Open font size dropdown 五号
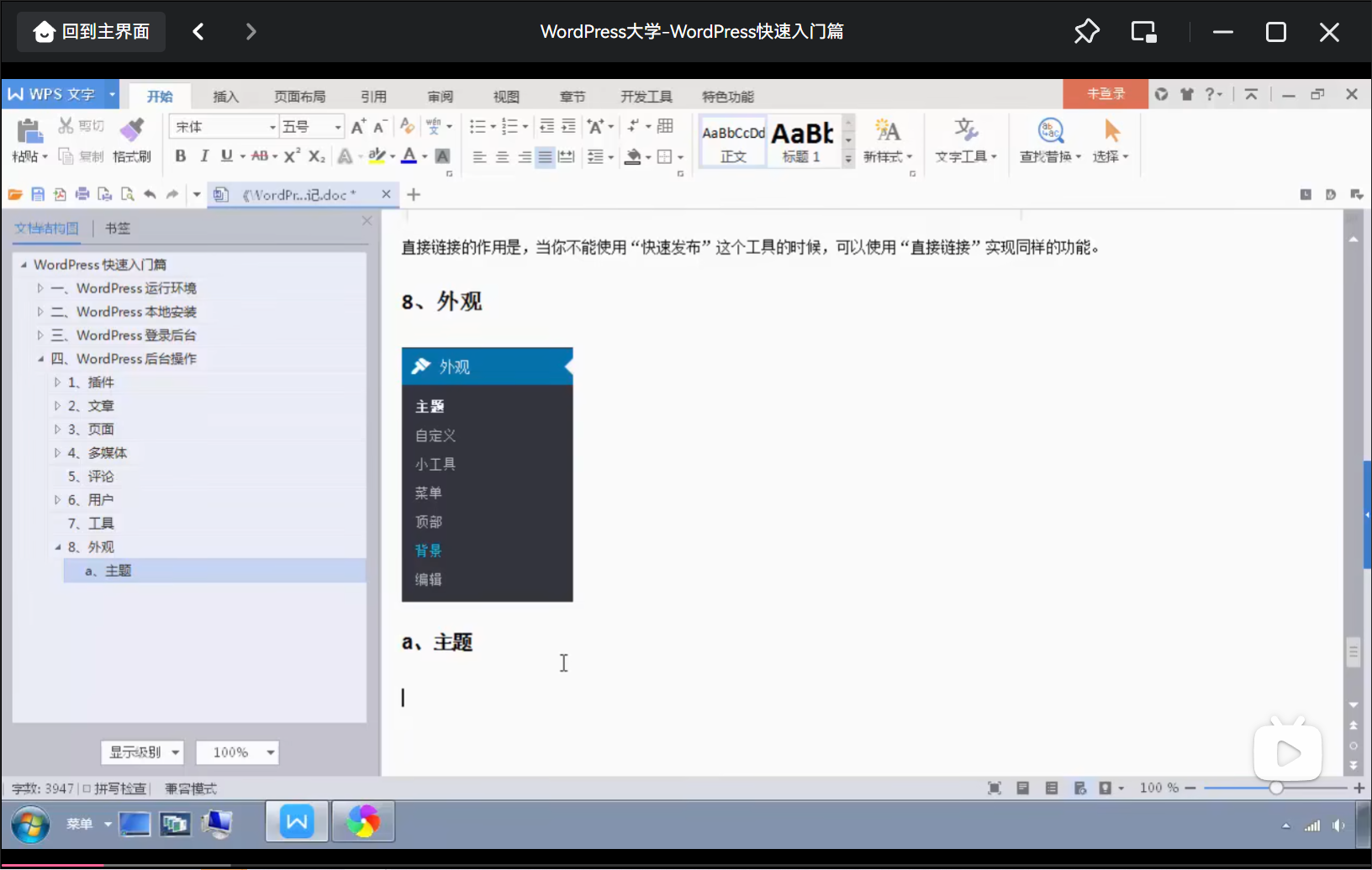 coord(312,127)
